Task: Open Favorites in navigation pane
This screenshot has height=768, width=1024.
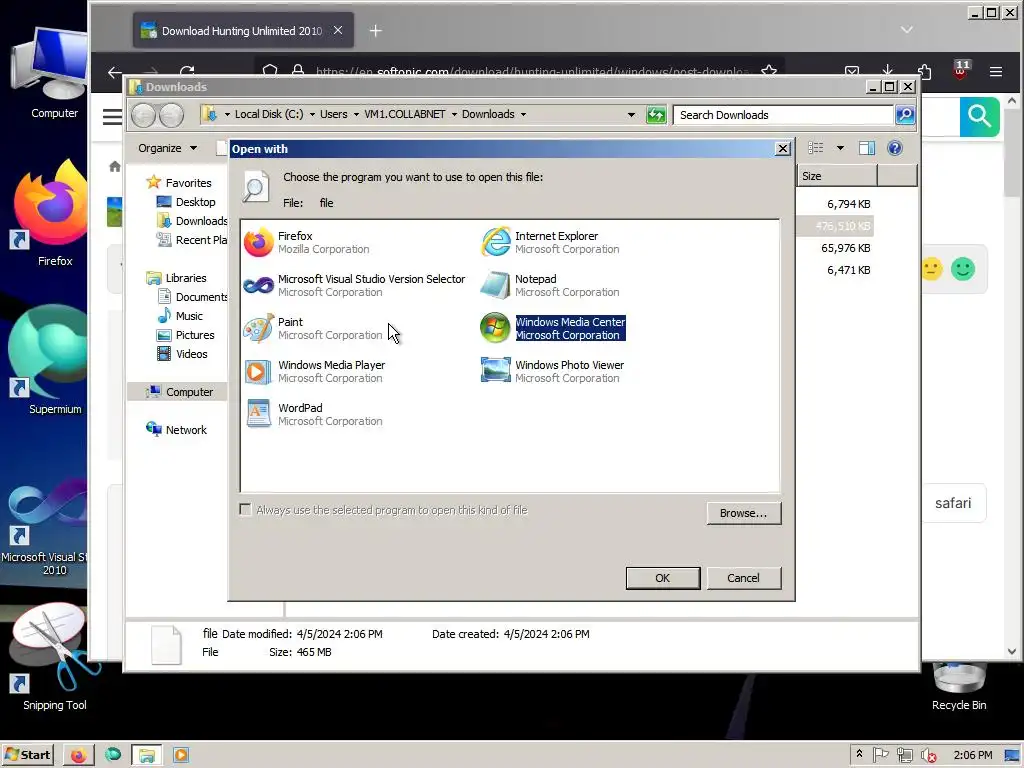Action: pyautogui.click(x=180, y=183)
